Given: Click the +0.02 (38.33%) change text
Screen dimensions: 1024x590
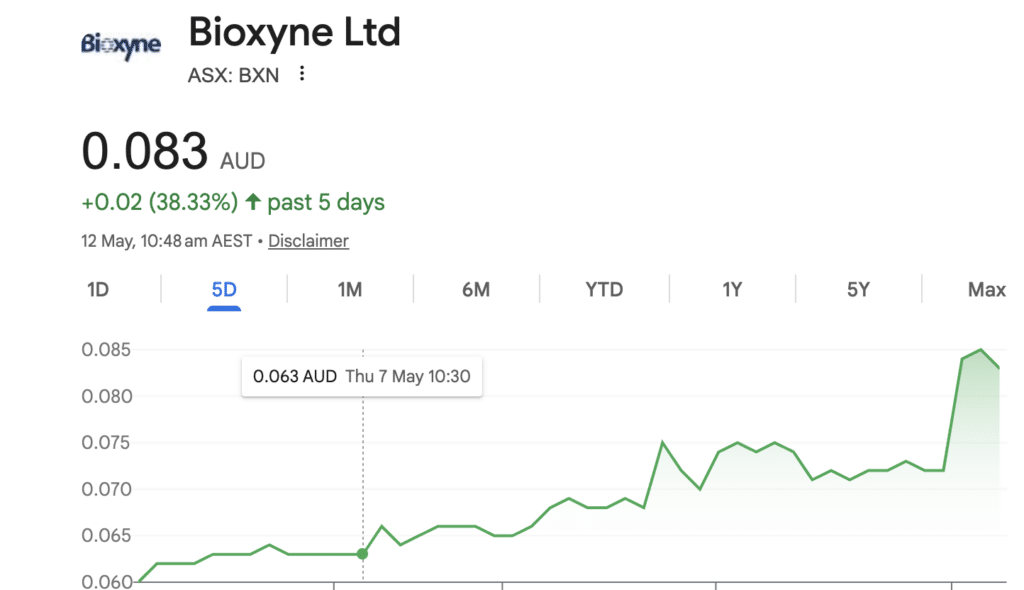Looking at the screenshot, I should click(159, 202).
